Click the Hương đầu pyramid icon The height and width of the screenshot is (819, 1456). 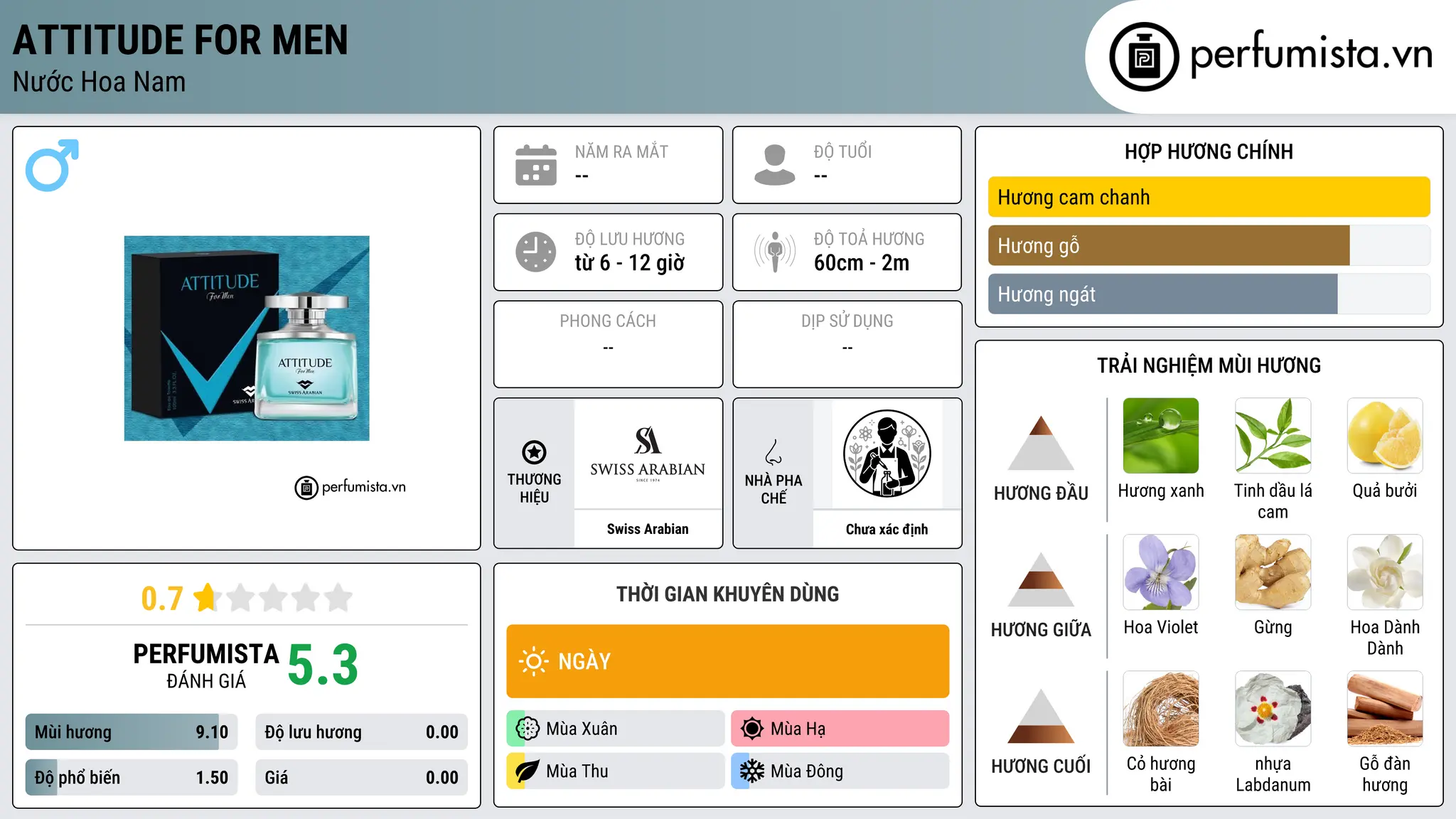point(1041,443)
